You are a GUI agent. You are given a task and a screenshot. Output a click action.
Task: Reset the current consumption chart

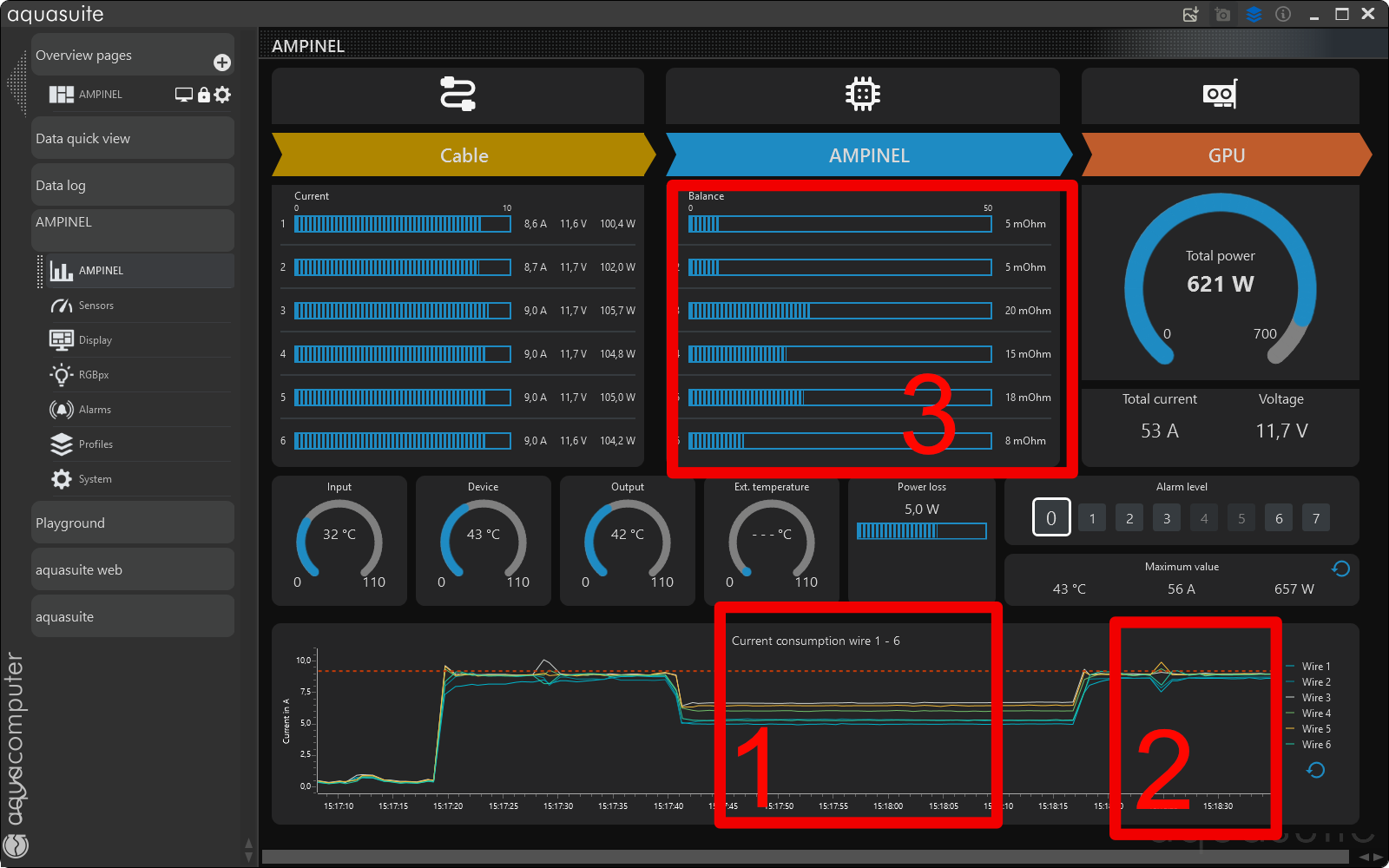click(x=1315, y=770)
